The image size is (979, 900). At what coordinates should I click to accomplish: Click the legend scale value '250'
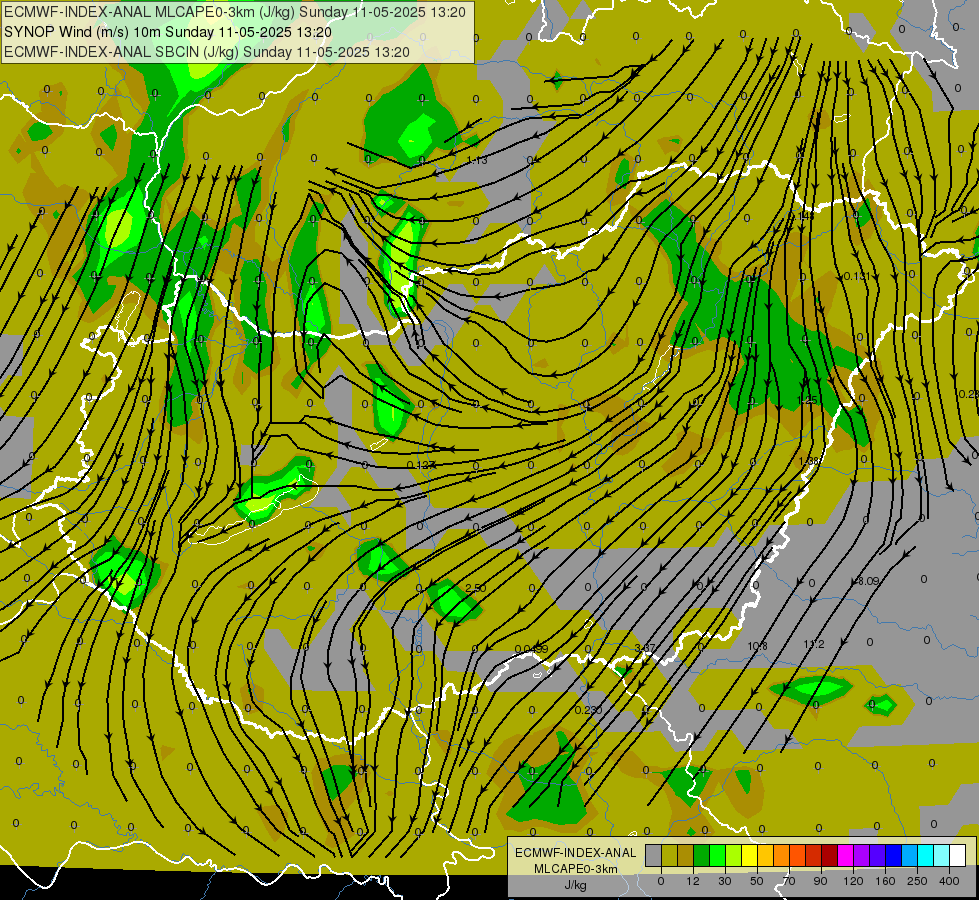click(x=917, y=881)
